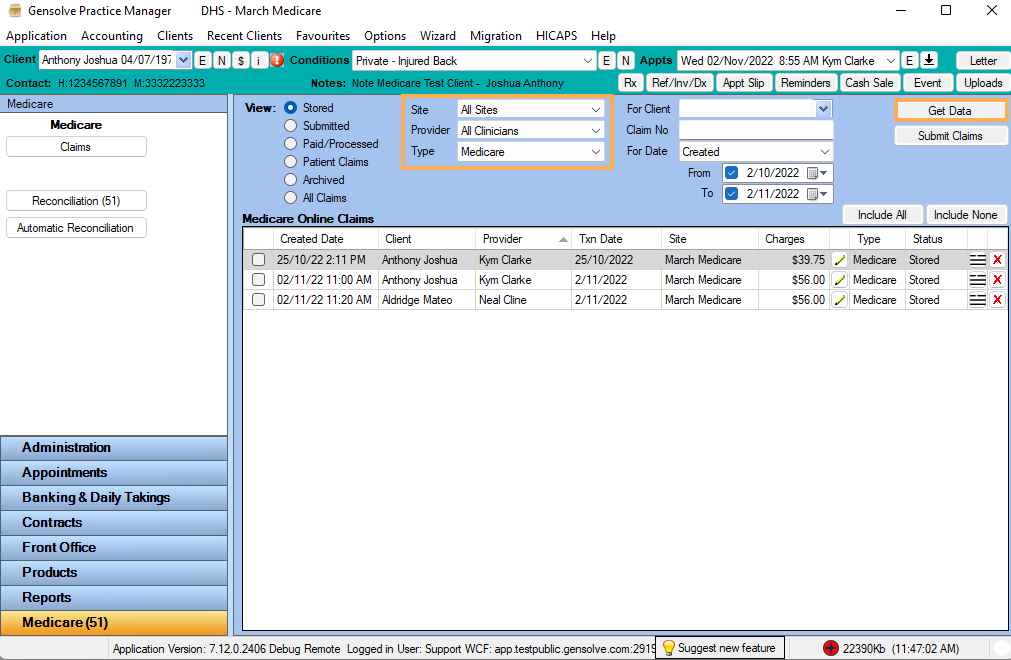1011x660 pixels.
Task: Click the lightbulb Suggest new feature icon
Action: [669, 648]
